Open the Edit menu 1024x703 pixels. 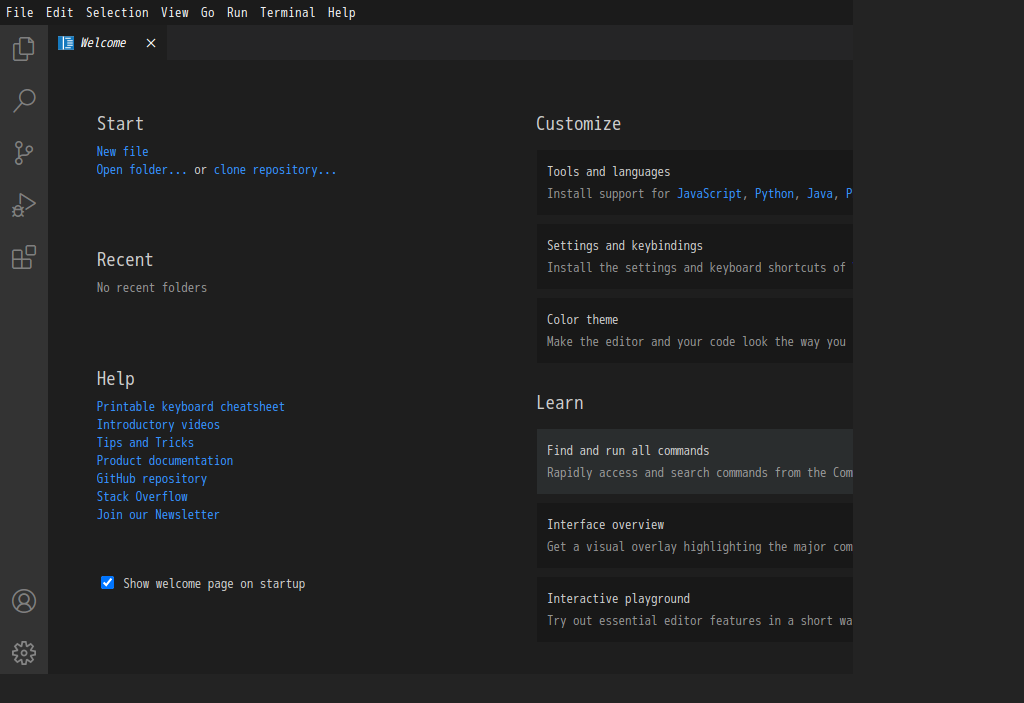(59, 12)
